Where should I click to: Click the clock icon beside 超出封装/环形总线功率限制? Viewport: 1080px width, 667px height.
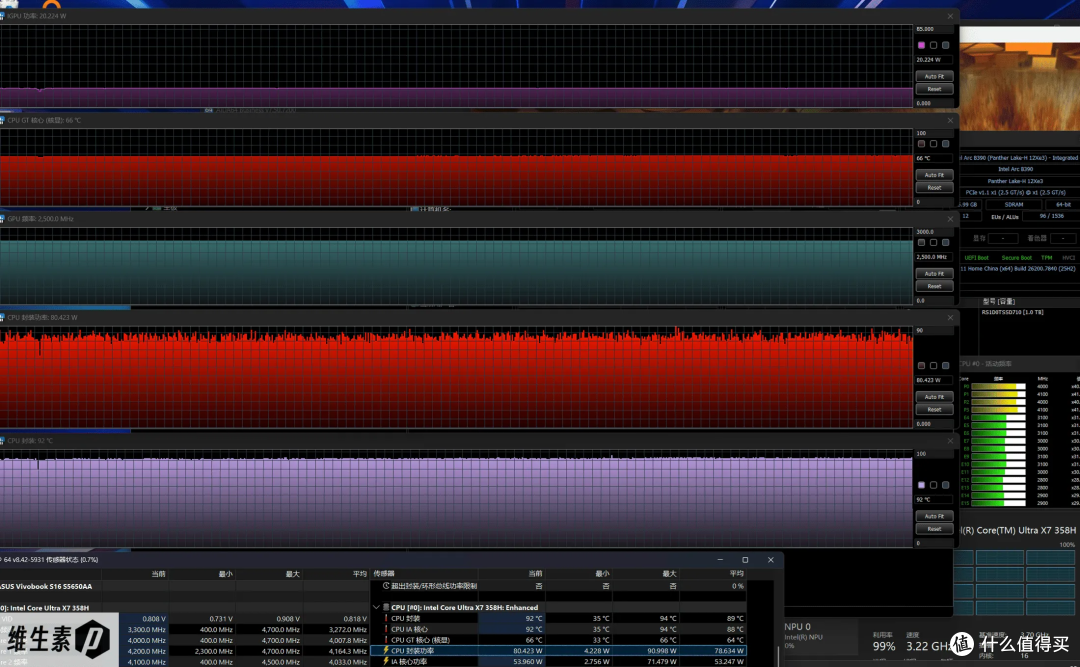pos(386,586)
